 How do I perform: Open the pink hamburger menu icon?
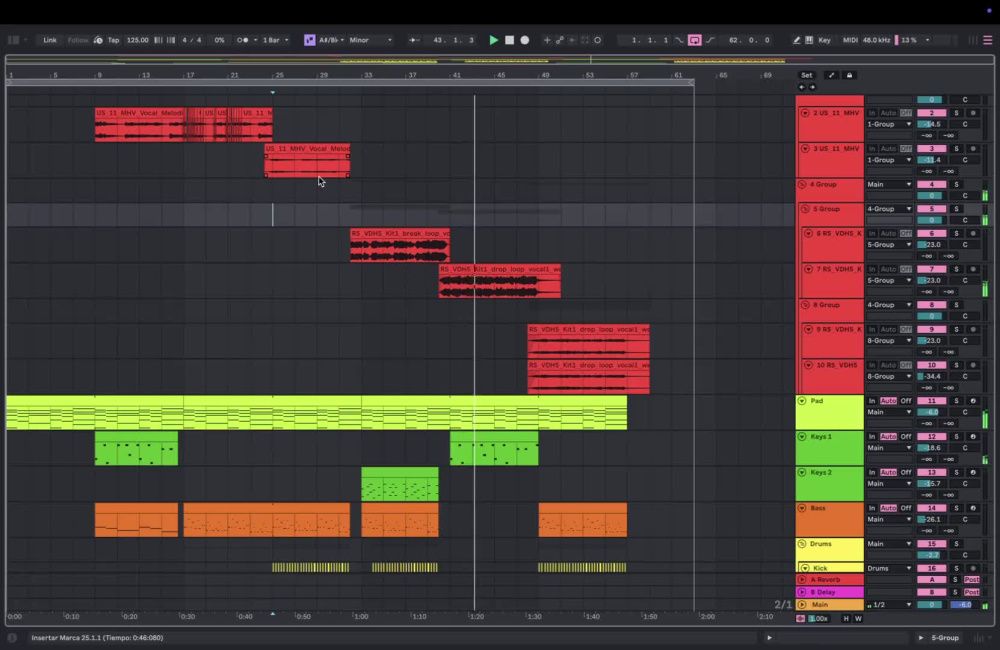pyautogui.click(x=987, y=40)
